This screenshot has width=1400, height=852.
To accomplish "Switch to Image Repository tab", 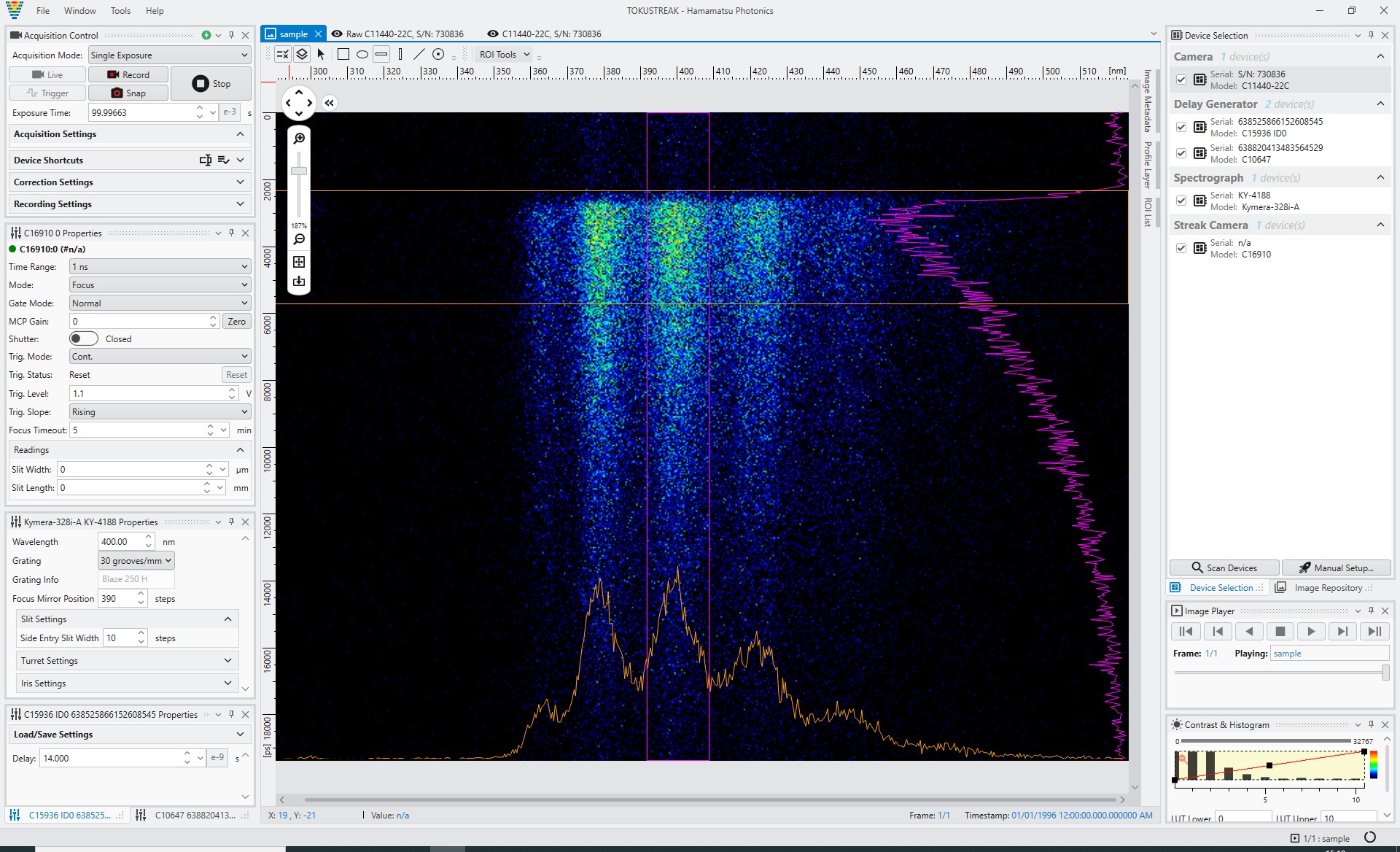I will pos(1323,587).
